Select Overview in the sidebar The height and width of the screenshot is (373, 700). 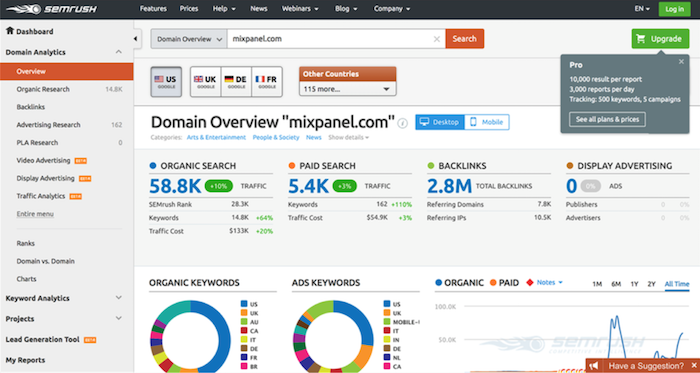click(67, 71)
